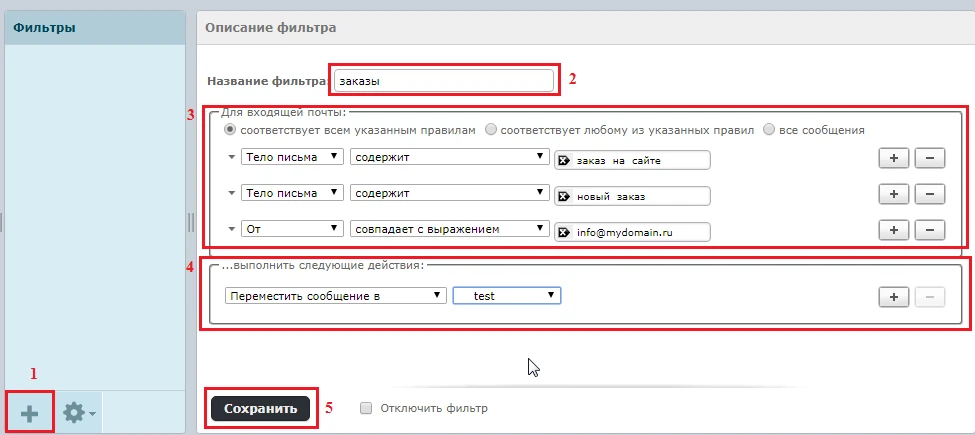Screen dimensions: 975x435
Task: Open the 'test' folder dropdown
Action: 506,296
